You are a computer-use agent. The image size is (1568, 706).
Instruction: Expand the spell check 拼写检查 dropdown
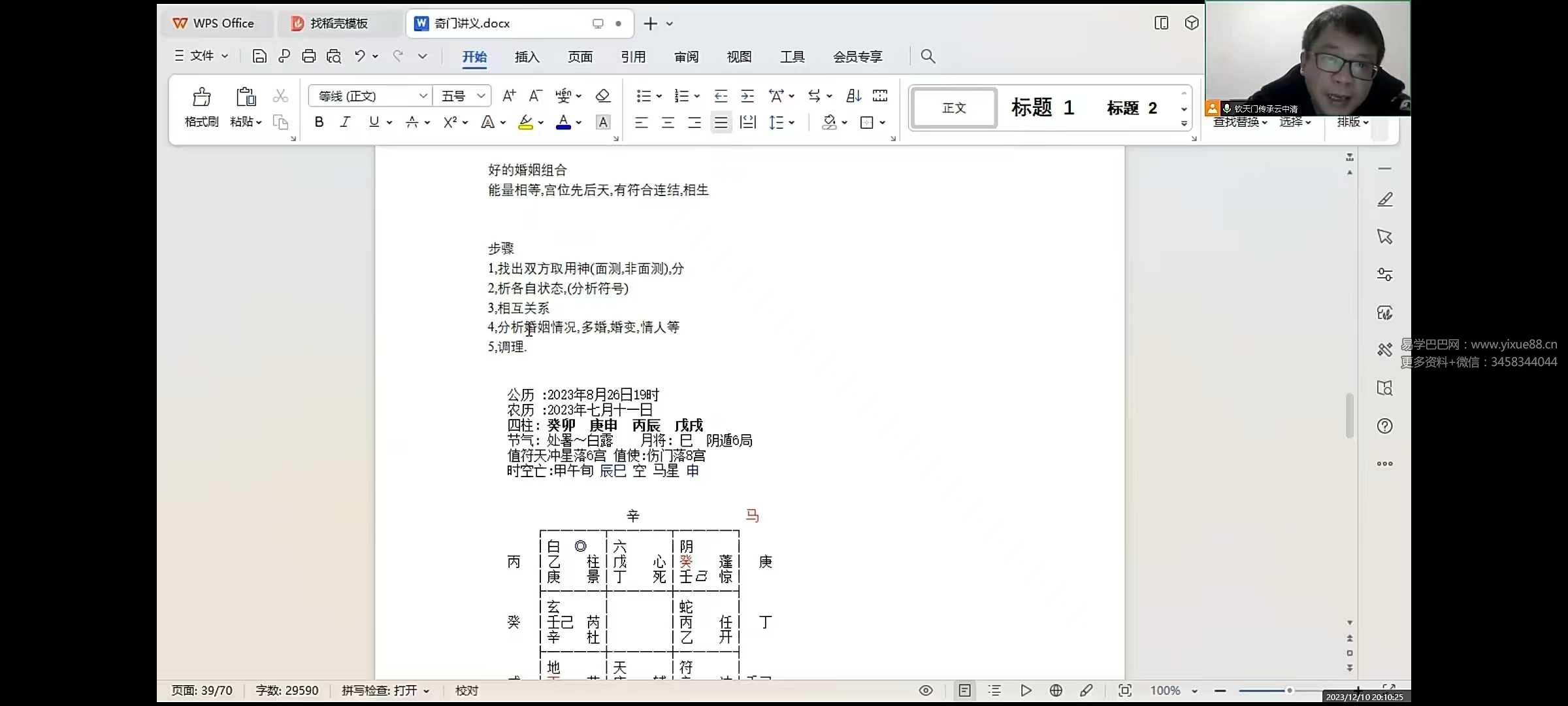427,691
